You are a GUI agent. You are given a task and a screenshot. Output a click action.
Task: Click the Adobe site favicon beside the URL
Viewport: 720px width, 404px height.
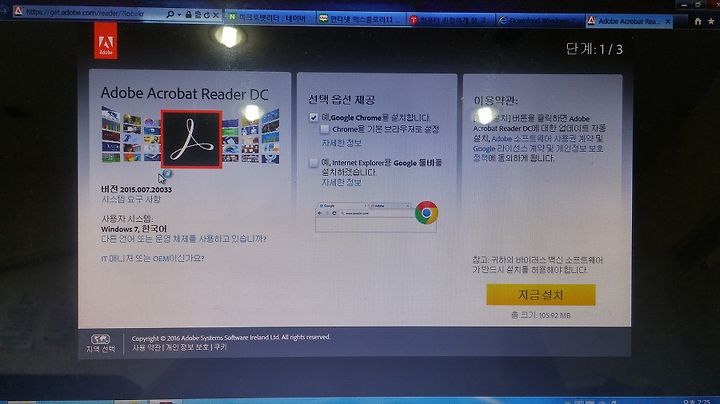pyautogui.click(x=18, y=11)
